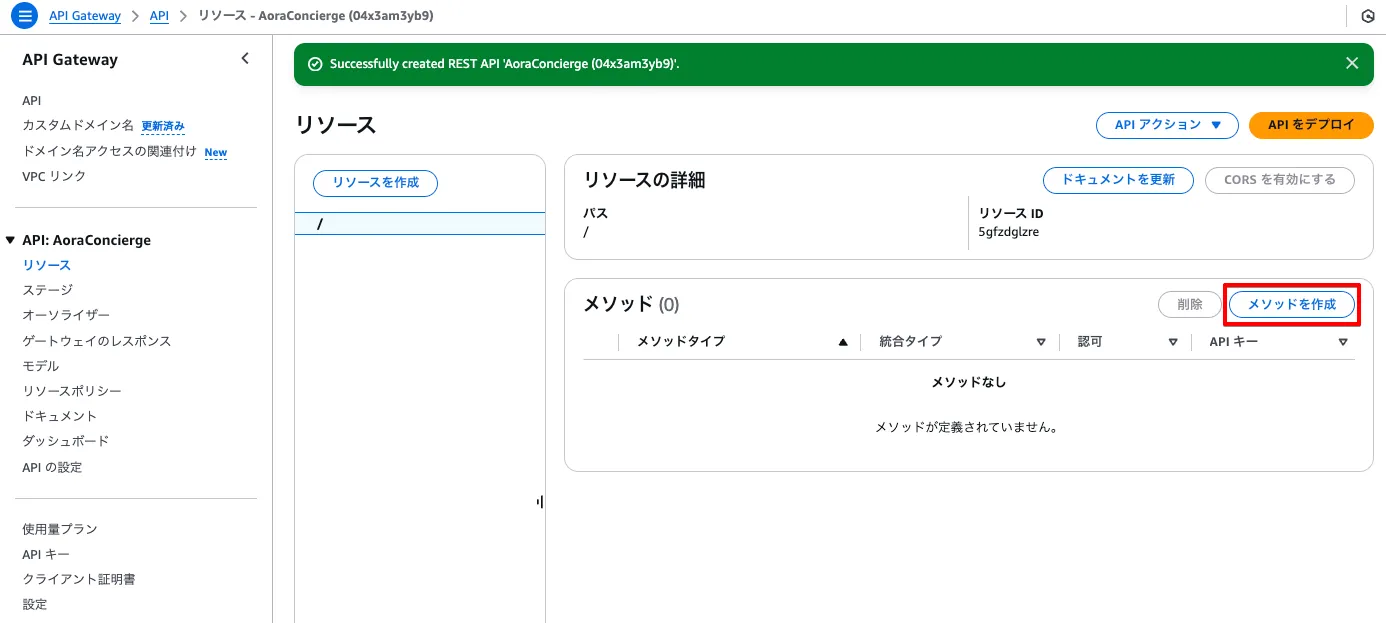This screenshot has height=623, width=1386.
Task: Click the メソッドが定義されていません message
Action: [967, 427]
